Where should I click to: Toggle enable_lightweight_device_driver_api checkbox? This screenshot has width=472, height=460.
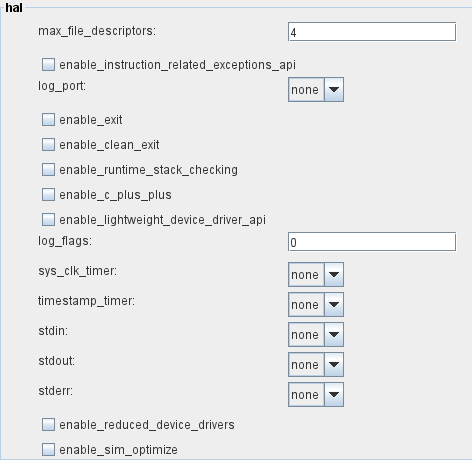click(x=48, y=219)
